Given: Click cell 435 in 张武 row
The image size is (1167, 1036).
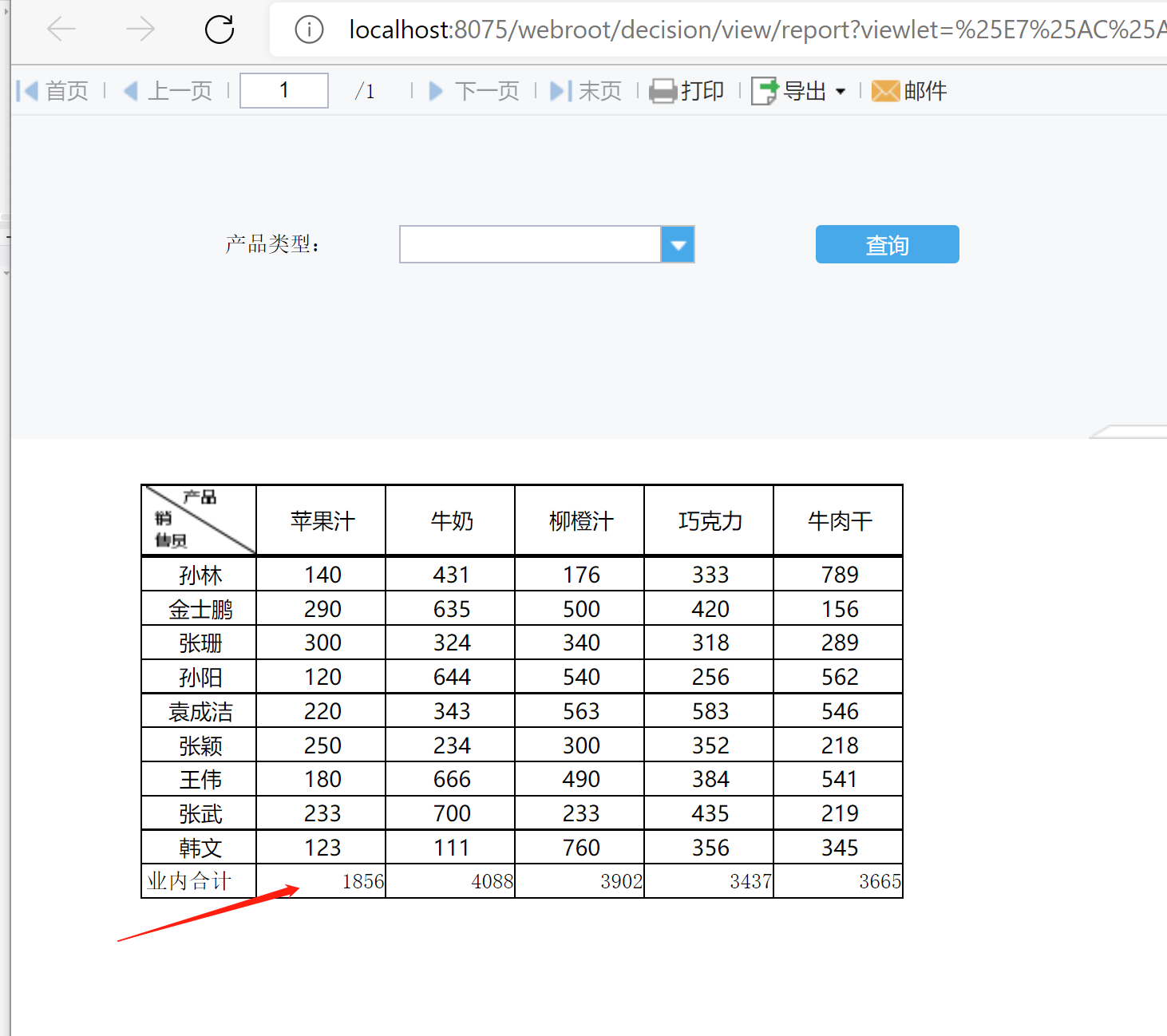Looking at the screenshot, I should tap(709, 813).
